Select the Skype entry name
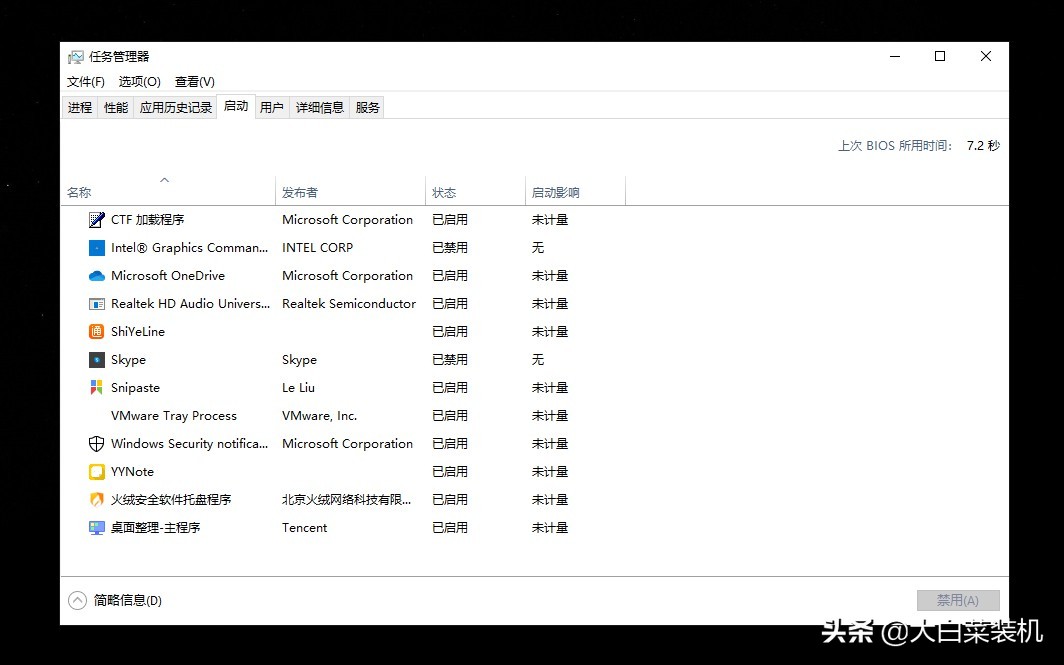 (128, 360)
